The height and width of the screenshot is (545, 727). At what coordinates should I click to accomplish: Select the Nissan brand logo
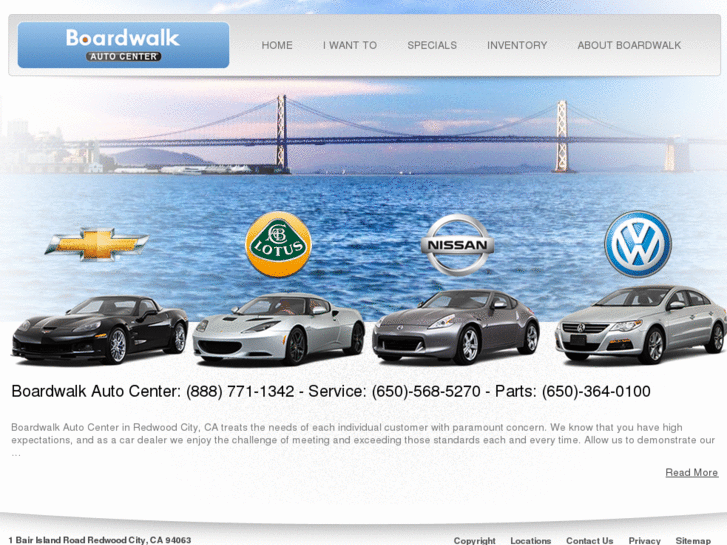pyautogui.click(x=457, y=245)
